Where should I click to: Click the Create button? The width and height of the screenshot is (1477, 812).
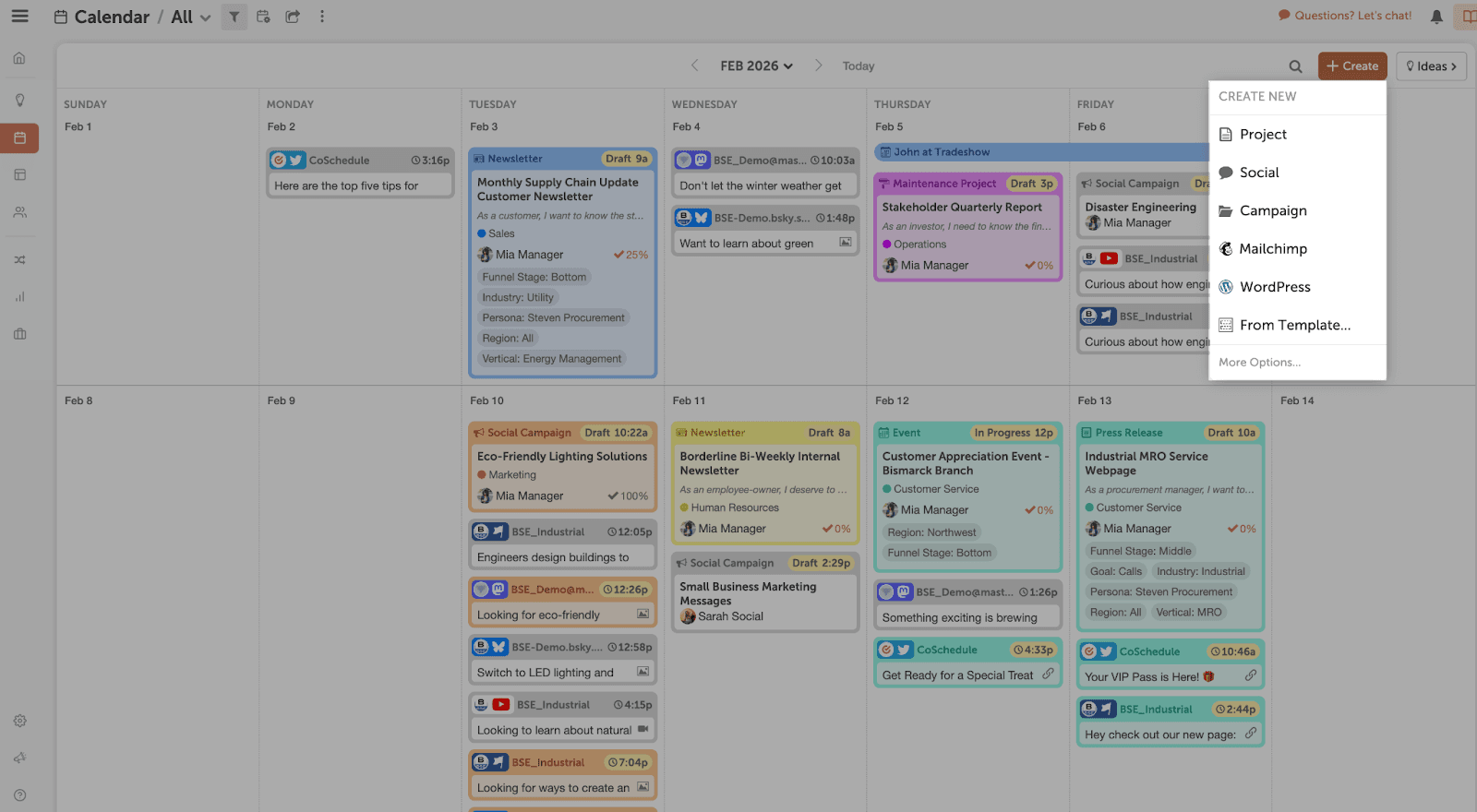click(x=1352, y=66)
